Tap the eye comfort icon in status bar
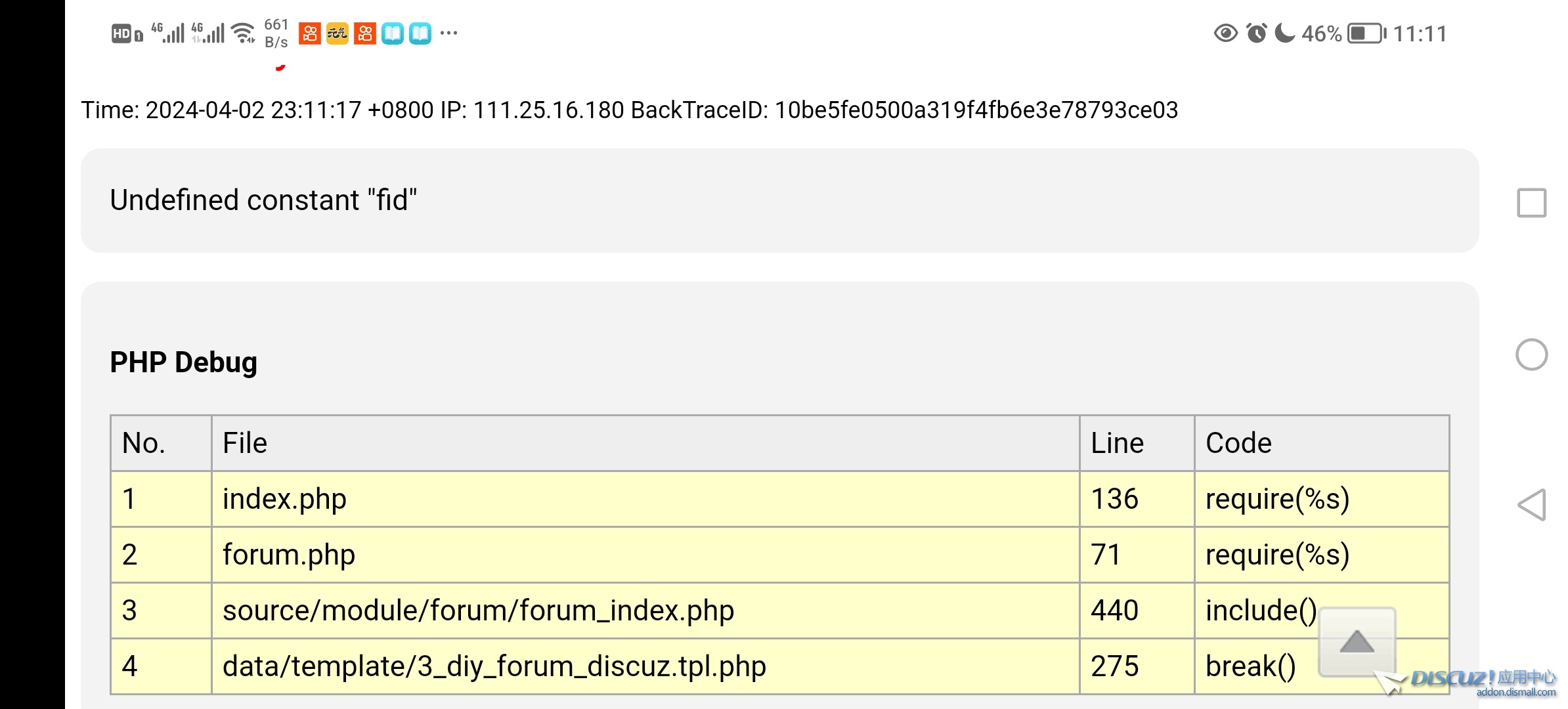1568x709 pixels. (x=1225, y=33)
